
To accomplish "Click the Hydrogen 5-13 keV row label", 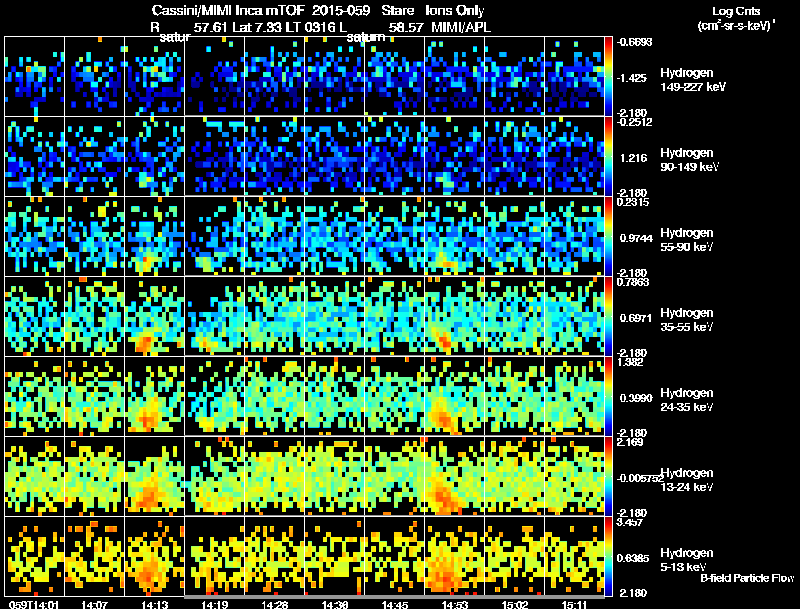I will tap(687, 560).
